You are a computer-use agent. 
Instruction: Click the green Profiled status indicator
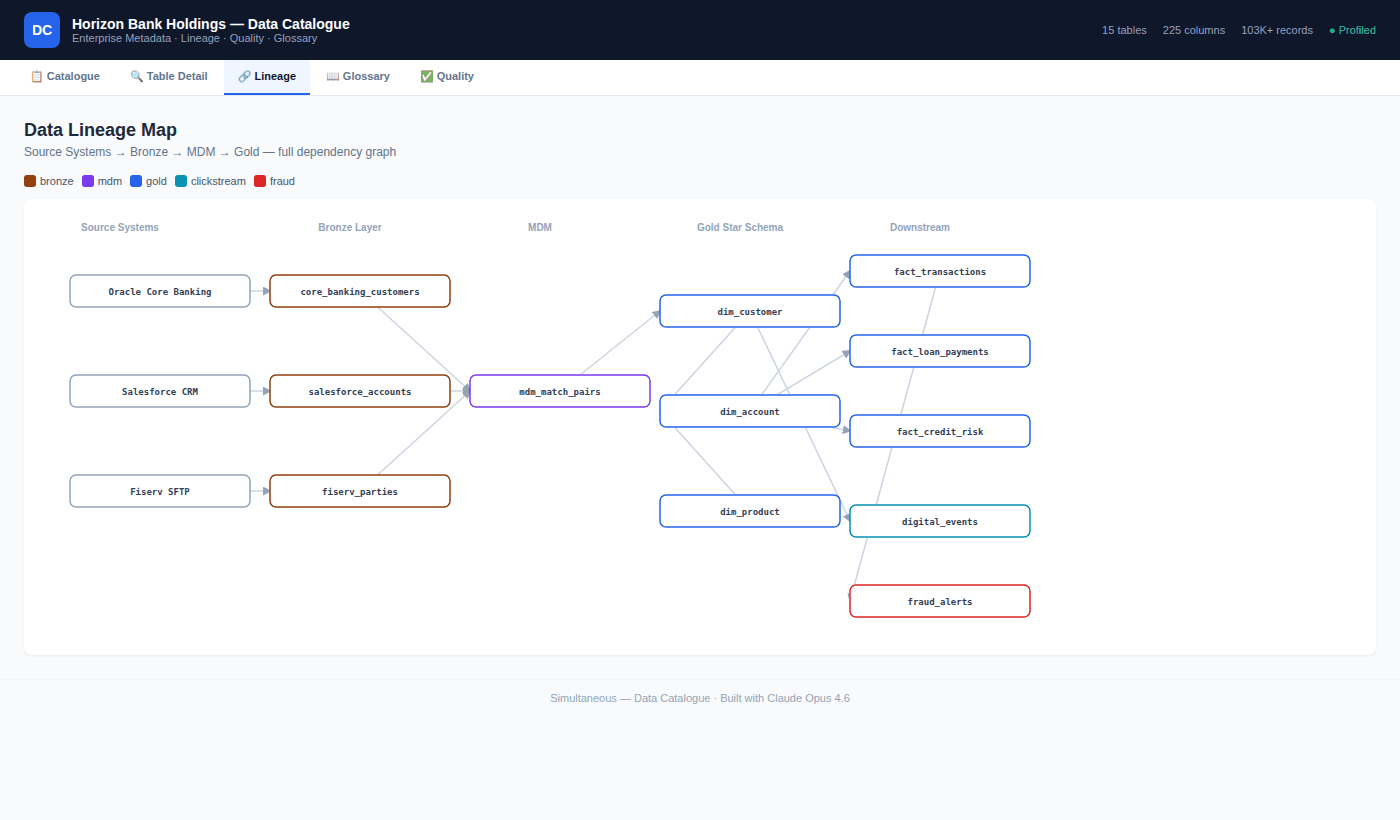pos(1352,30)
